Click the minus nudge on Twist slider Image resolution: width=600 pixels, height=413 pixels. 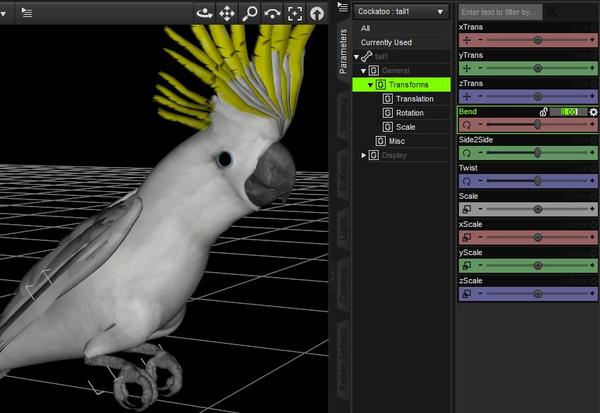click(x=480, y=181)
